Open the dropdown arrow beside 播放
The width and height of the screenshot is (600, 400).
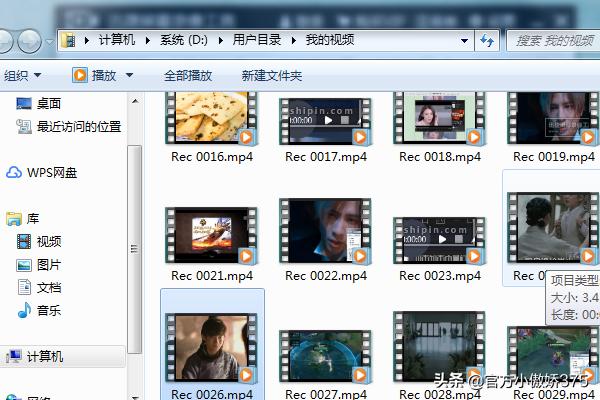[x=130, y=75]
